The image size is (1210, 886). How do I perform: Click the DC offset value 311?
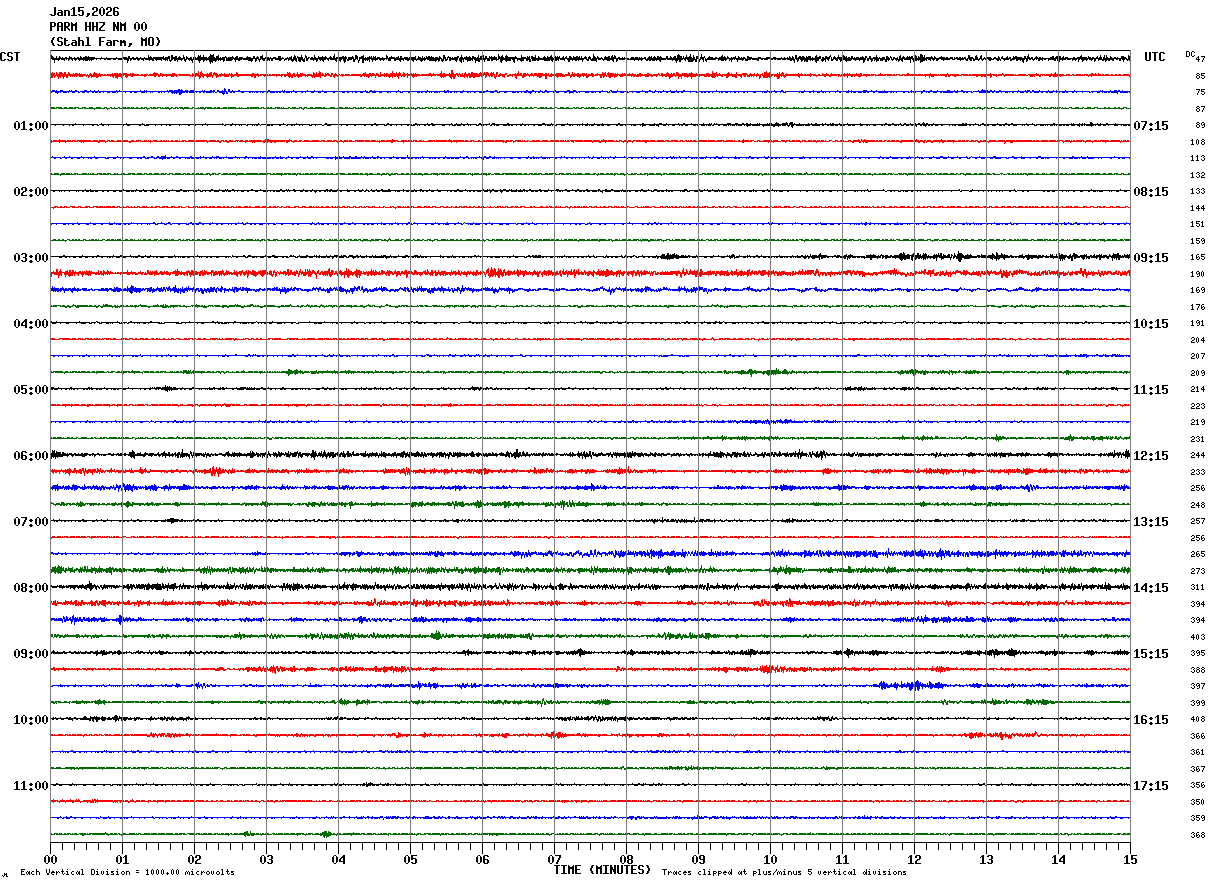pos(1198,588)
